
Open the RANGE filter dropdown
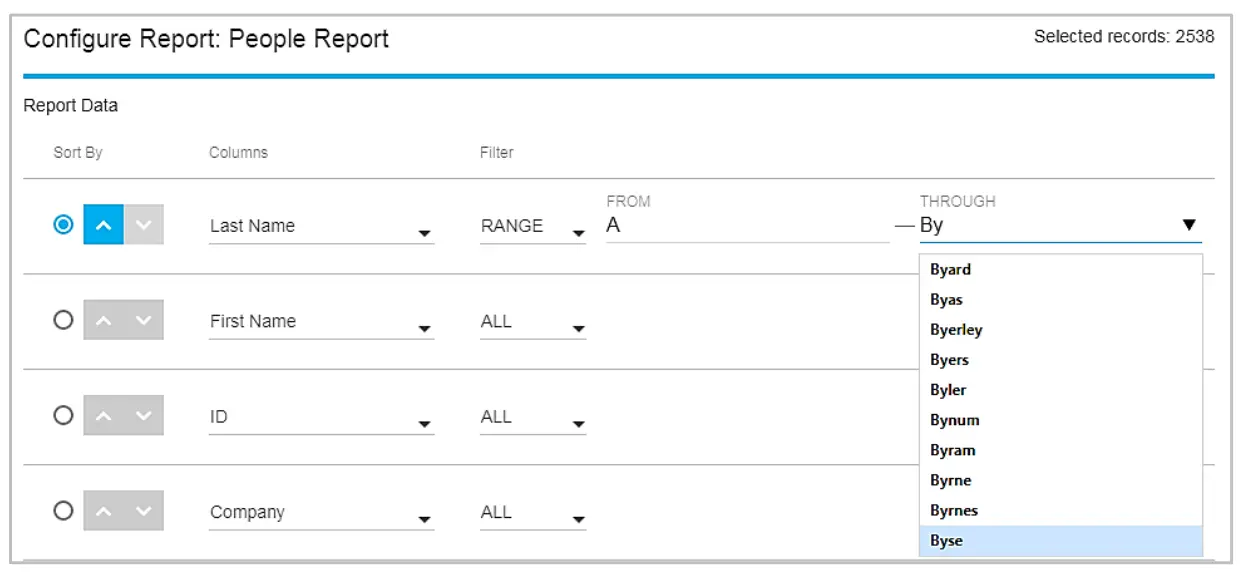tap(533, 227)
